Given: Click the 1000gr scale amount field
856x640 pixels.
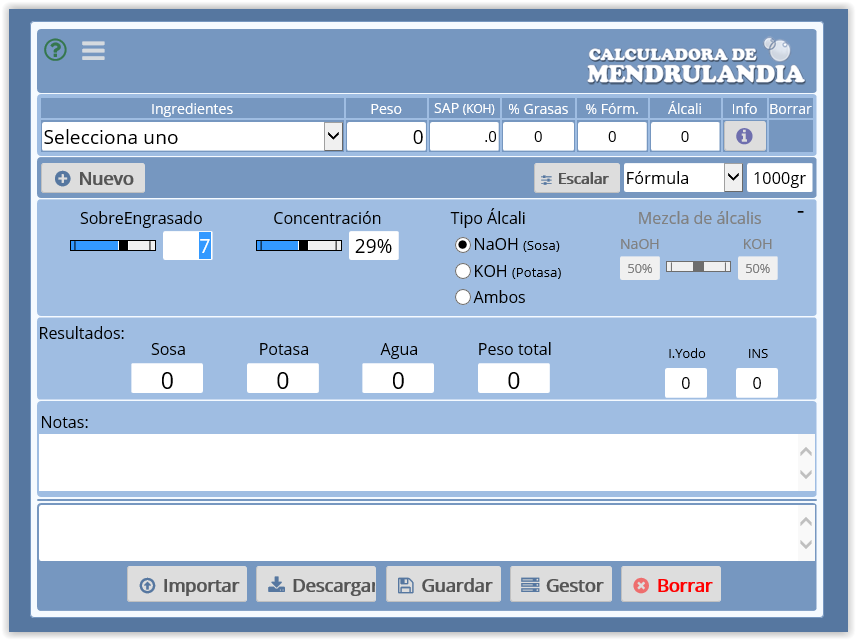Looking at the screenshot, I should 780,178.
